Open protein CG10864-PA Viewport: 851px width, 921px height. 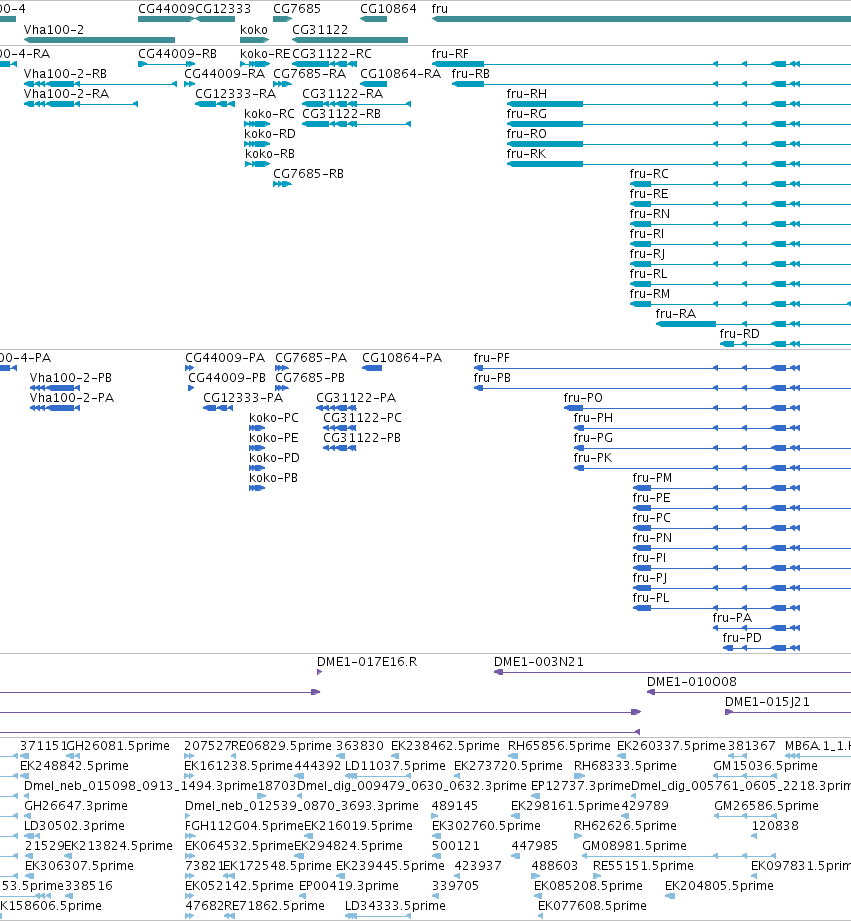pyautogui.click(x=402, y=358)
